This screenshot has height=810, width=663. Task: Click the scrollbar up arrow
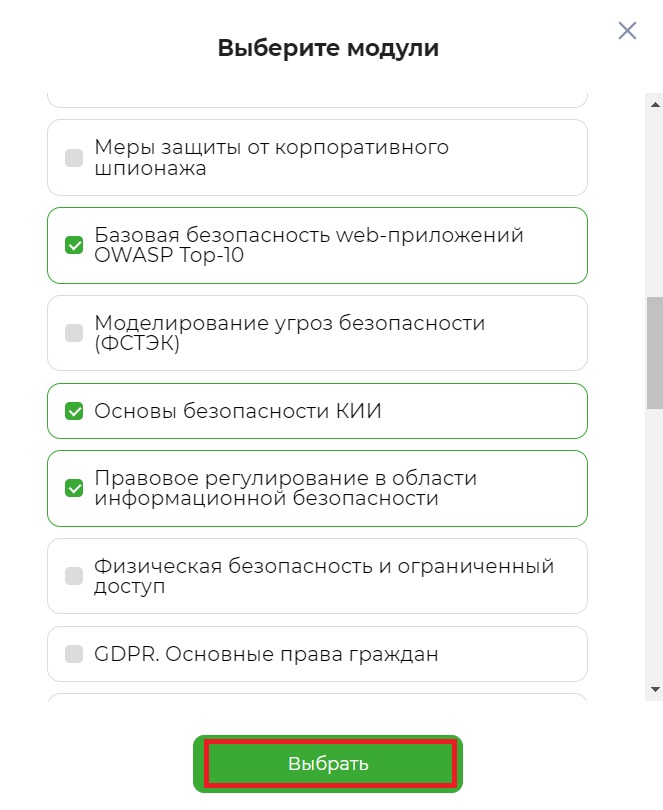655,101
